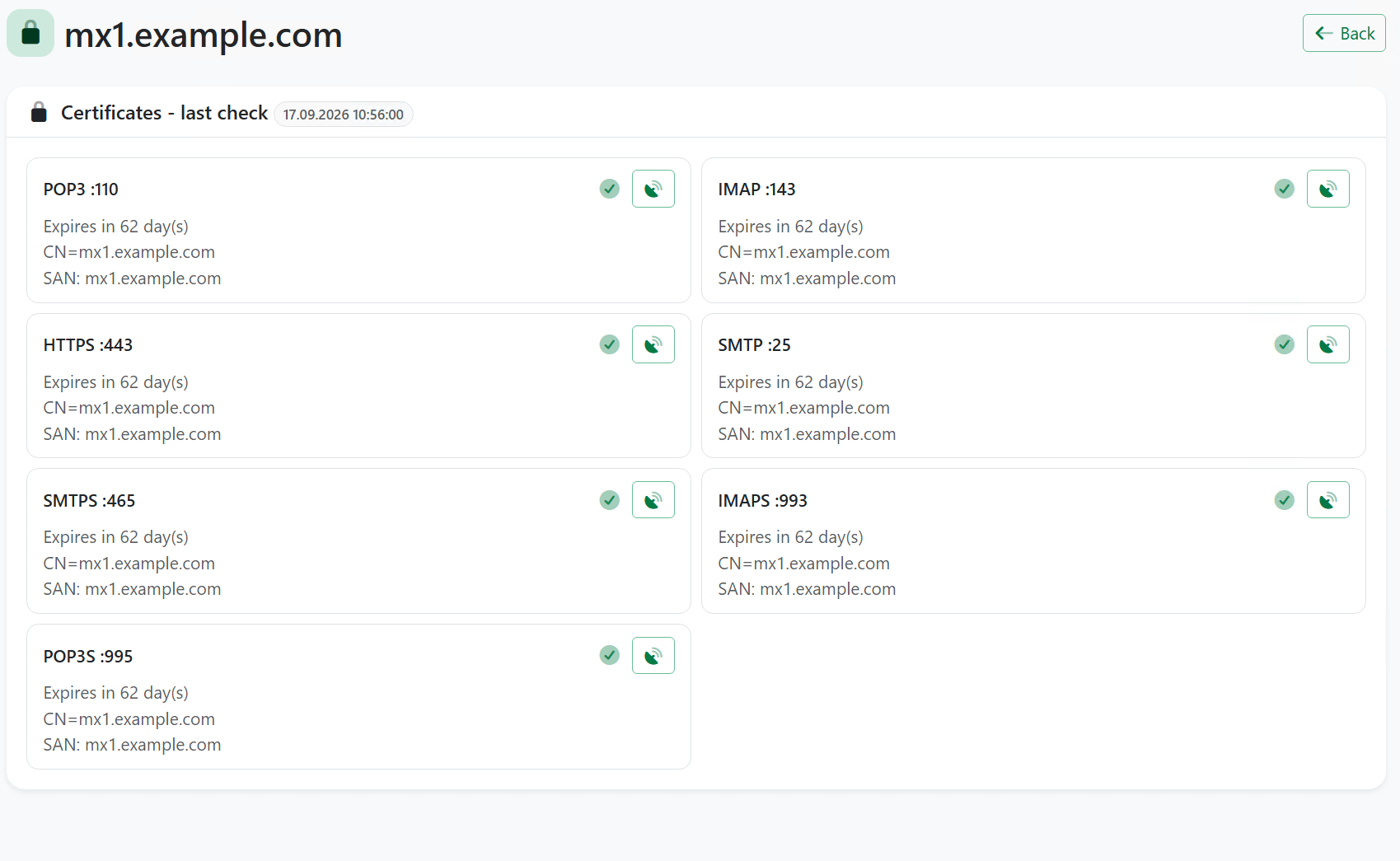
Task: Click the green check status of POP3 :110
Action: 610,189
